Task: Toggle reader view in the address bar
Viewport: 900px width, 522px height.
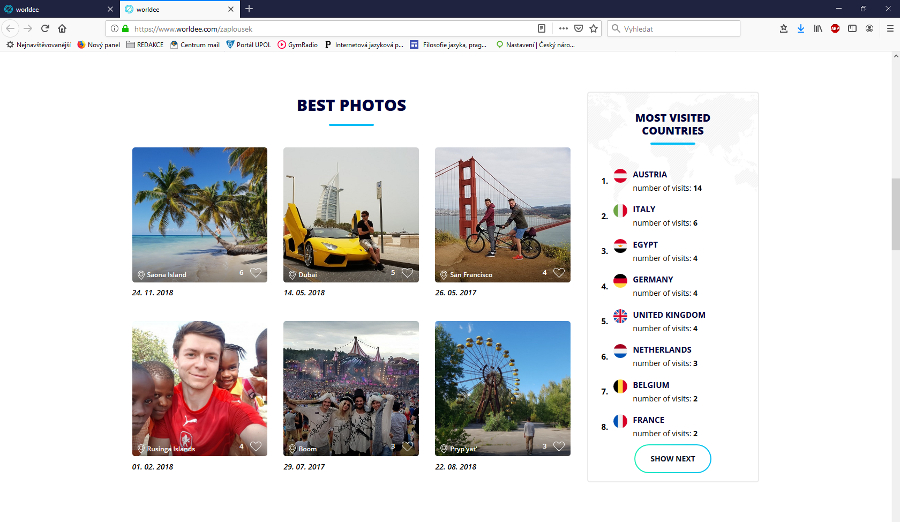Action: click(x=542, y=29)
